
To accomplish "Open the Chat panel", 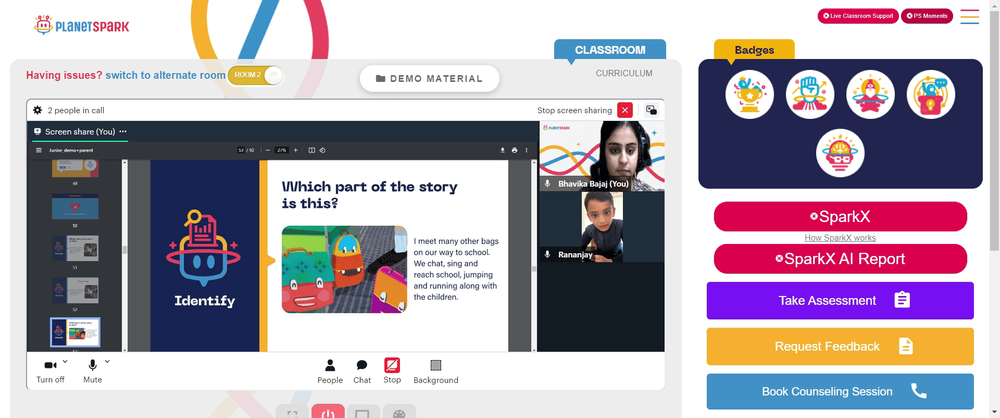I will point(362,371).
